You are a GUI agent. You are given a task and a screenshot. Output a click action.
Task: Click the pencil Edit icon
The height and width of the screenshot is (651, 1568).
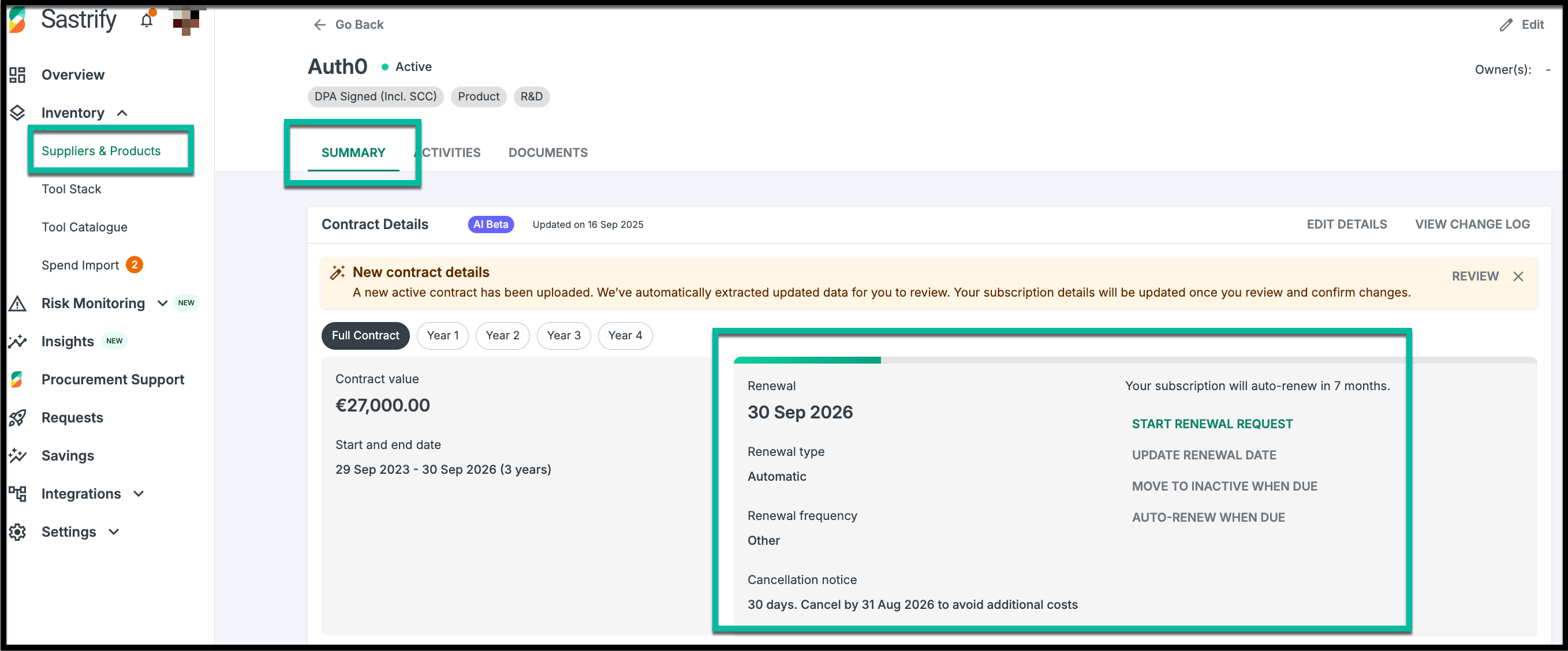(x=1505, y=25)
